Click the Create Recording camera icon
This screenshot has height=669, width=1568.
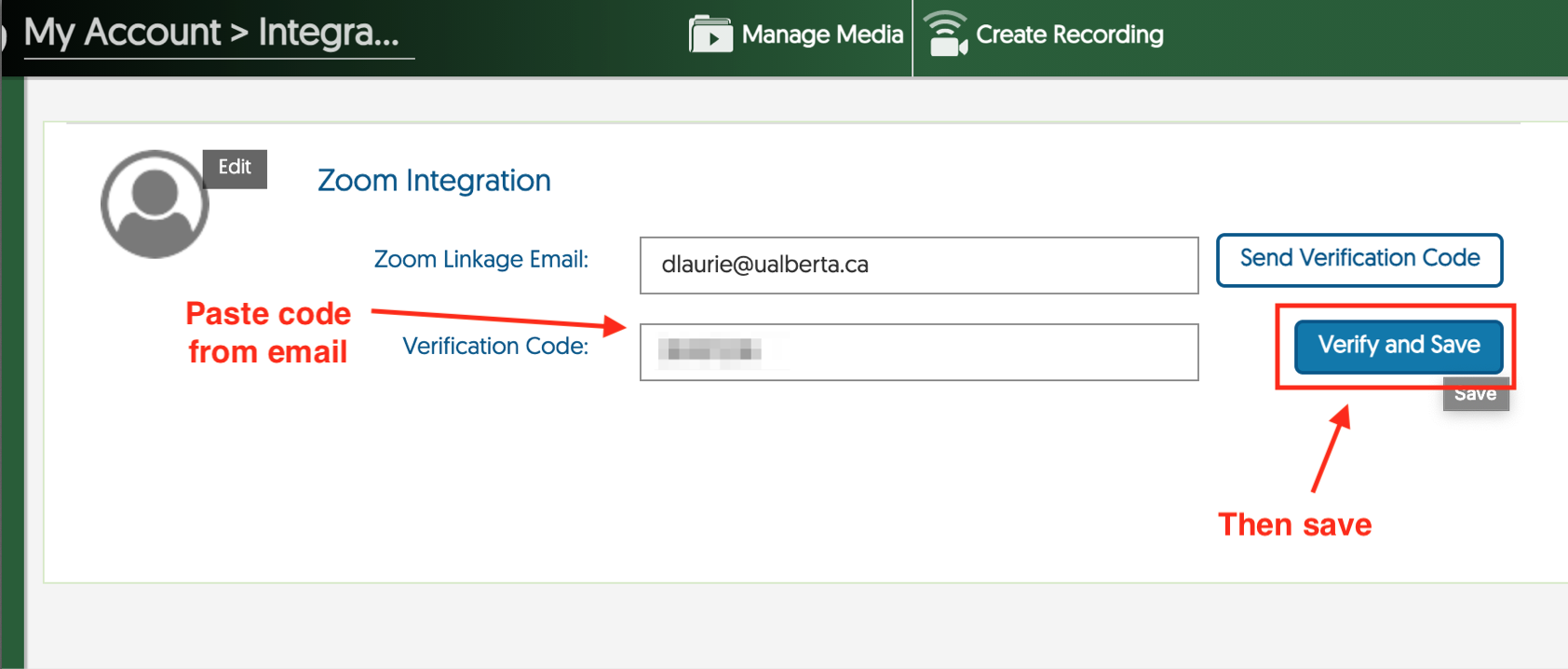pos(946,34)
